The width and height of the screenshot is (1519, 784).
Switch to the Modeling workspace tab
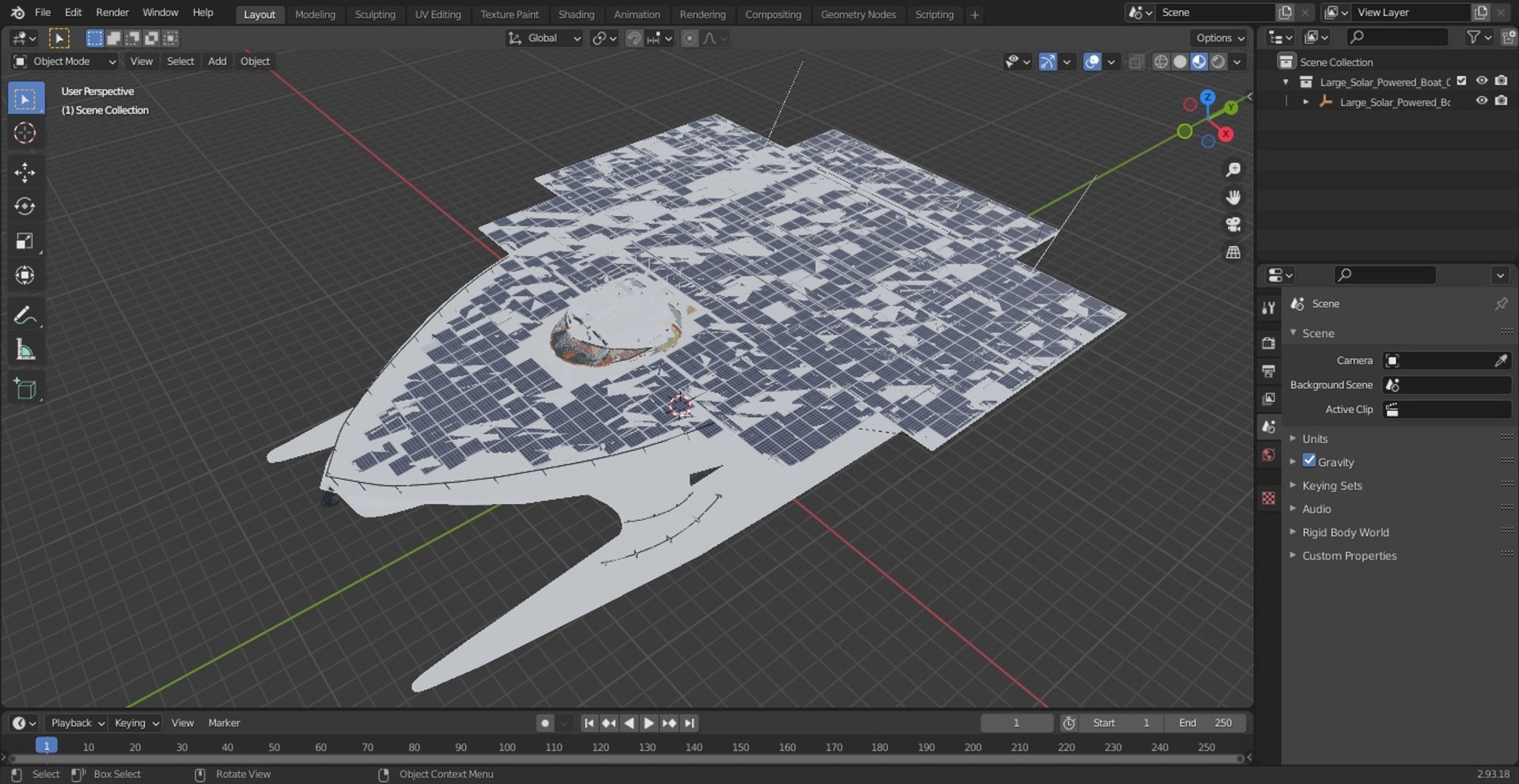[x=315, y=14]
